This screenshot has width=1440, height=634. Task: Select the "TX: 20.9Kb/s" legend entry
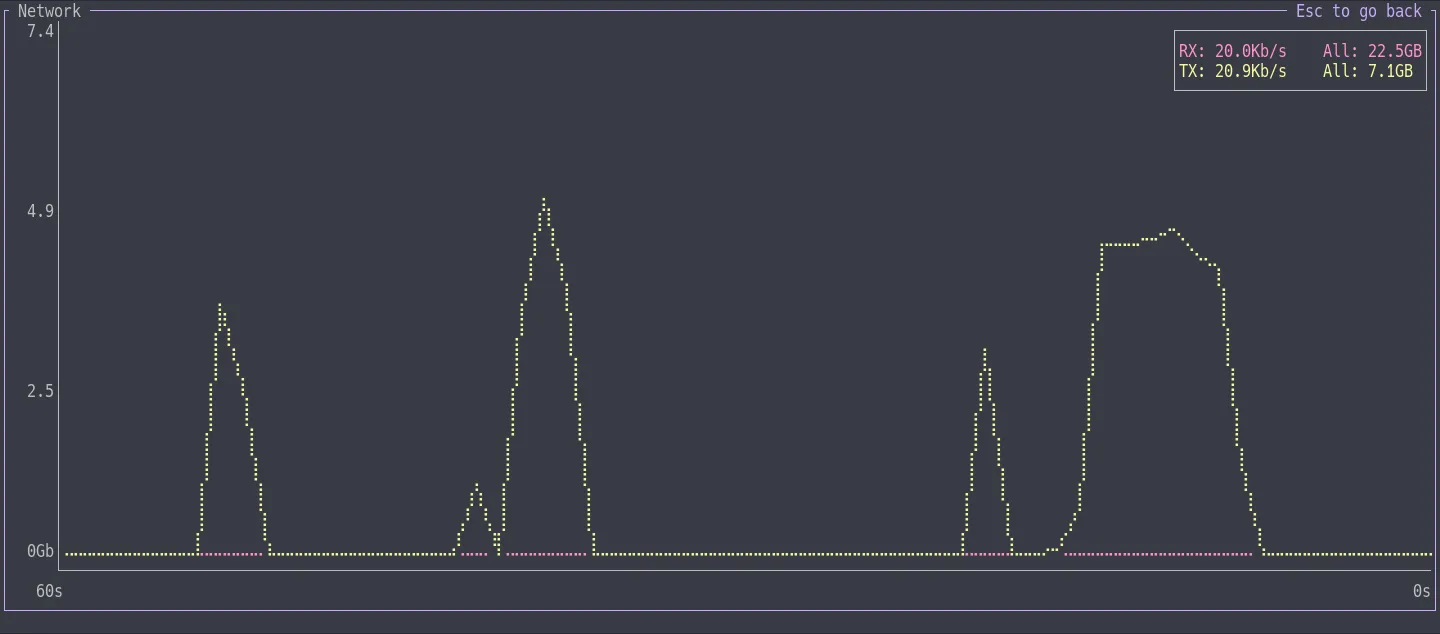point(1232,71)
